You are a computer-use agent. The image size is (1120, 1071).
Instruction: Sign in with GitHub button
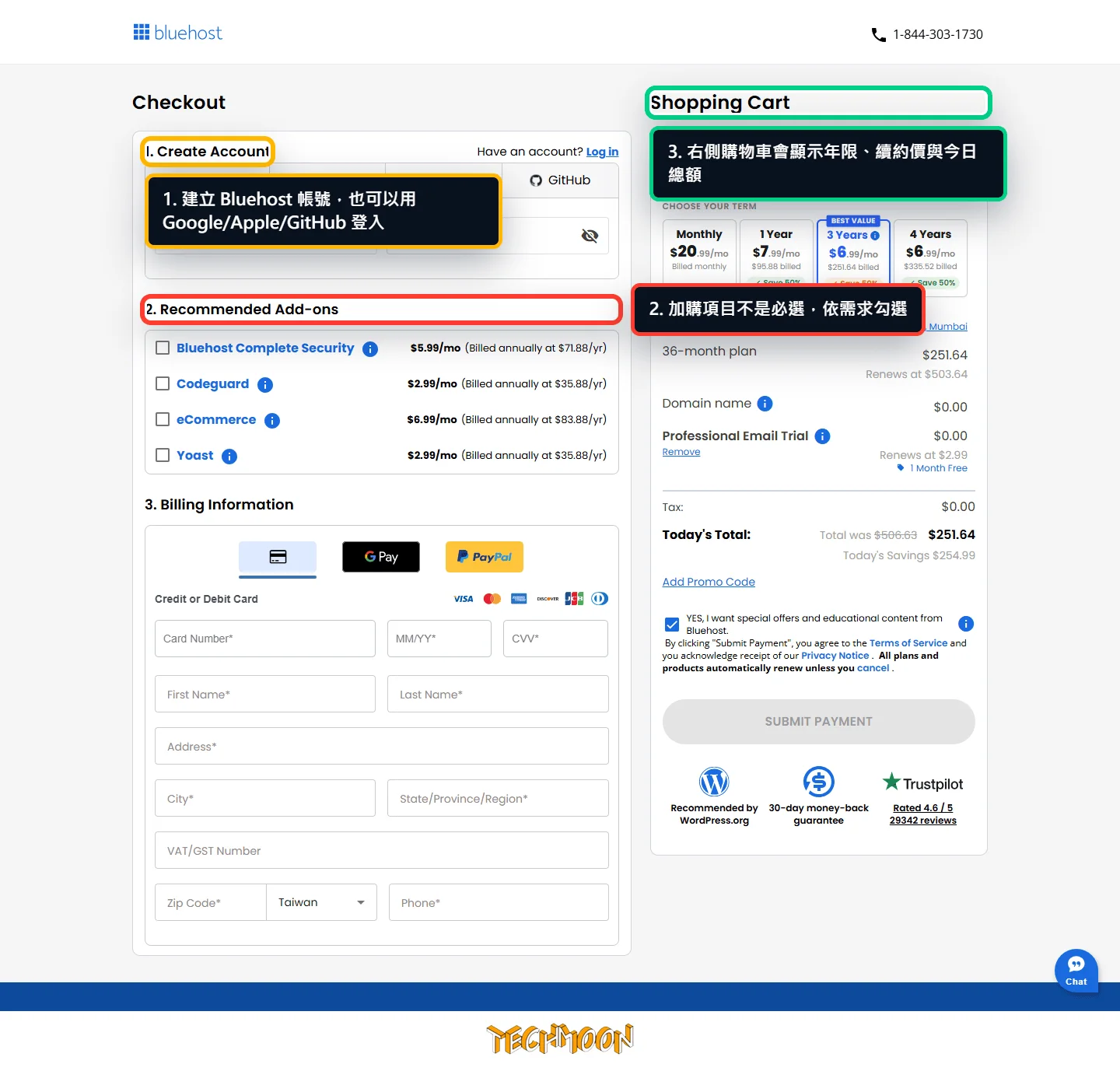pos(560,180)
